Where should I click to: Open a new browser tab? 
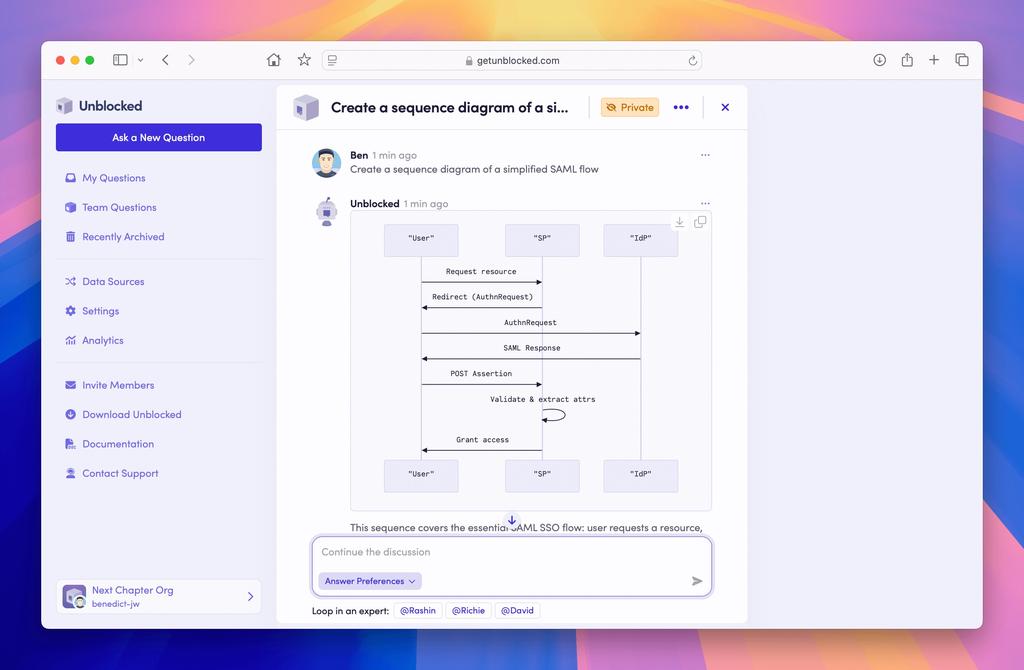click(x=934, y=60)
